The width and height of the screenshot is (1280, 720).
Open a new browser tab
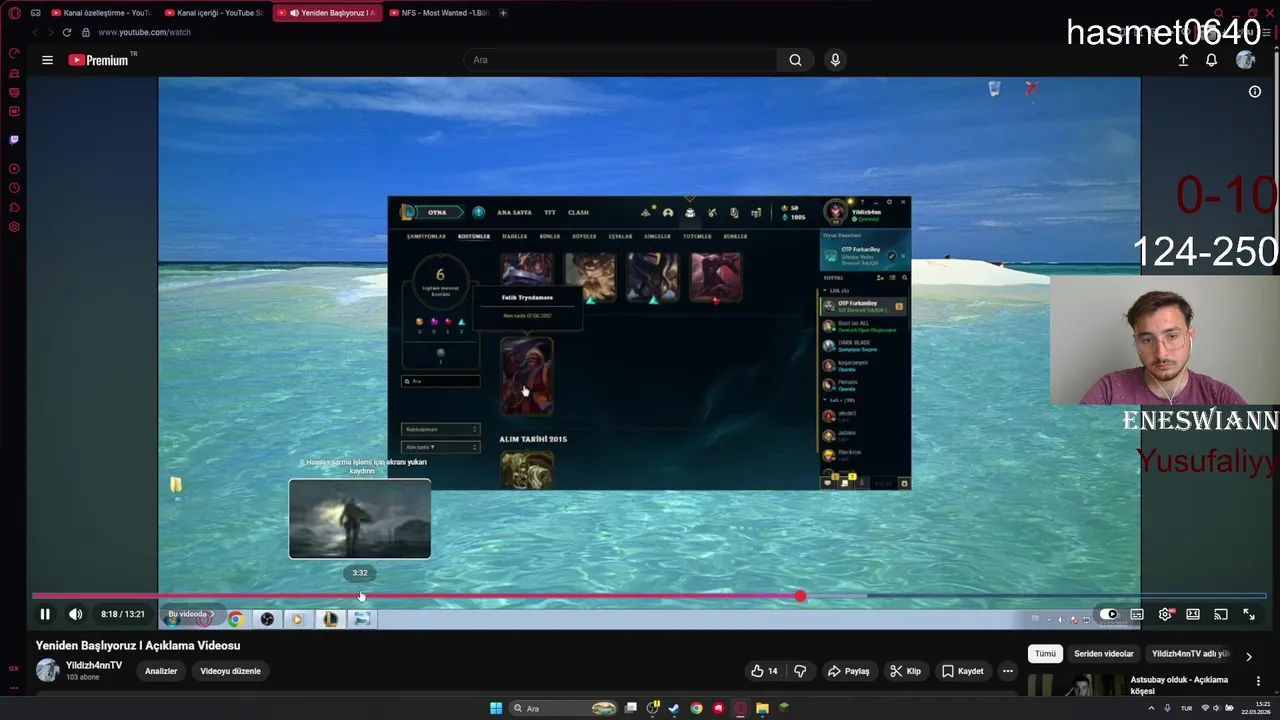(x=503, y=13)
